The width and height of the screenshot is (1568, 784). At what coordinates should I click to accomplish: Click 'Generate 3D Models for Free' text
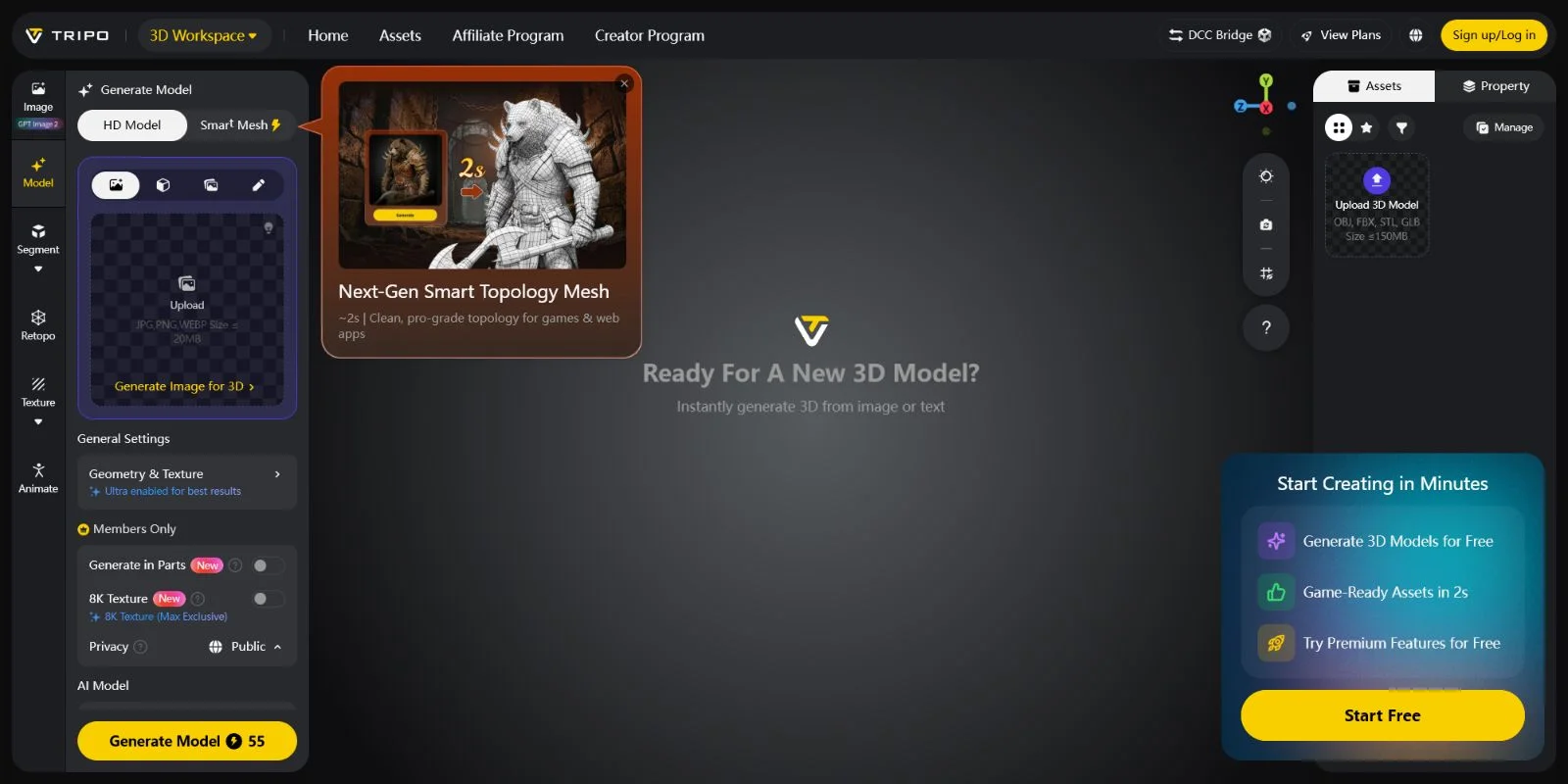click(1397, 541)
